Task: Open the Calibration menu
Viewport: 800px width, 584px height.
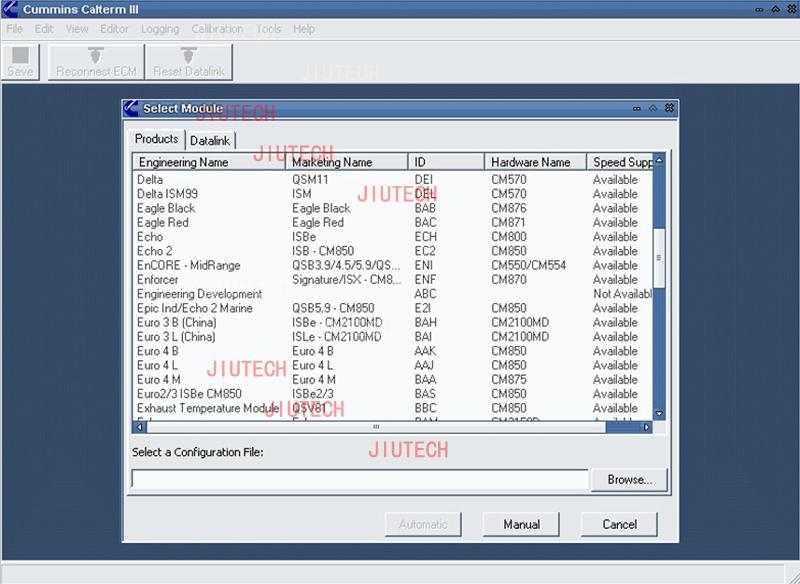Action: tap(217, 29)
